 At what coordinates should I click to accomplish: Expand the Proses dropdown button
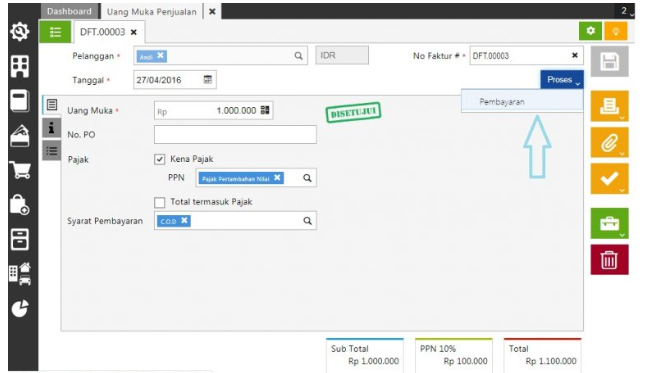click(x=562, y=80)
